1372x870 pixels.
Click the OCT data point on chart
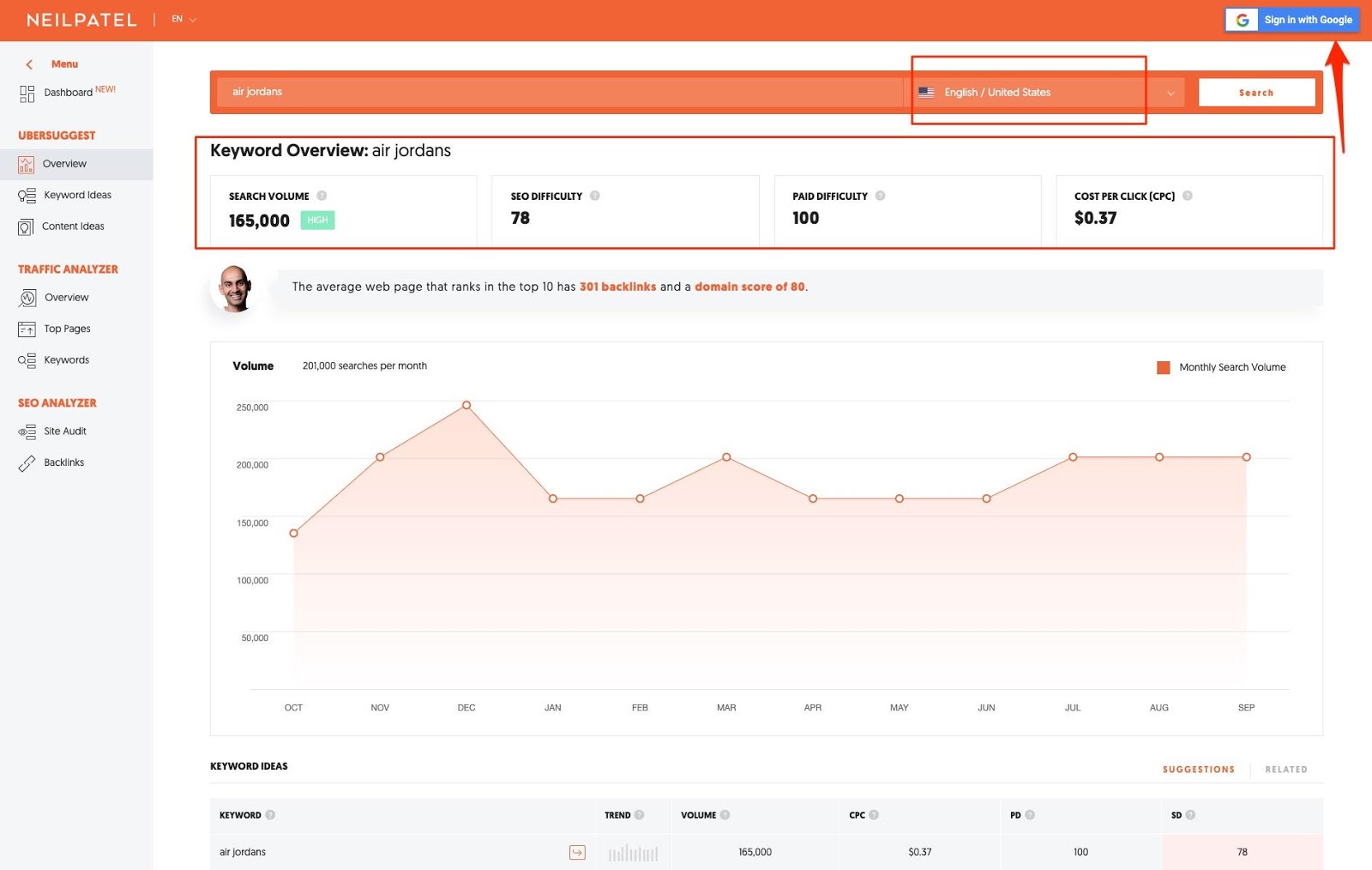coord(293,534)
